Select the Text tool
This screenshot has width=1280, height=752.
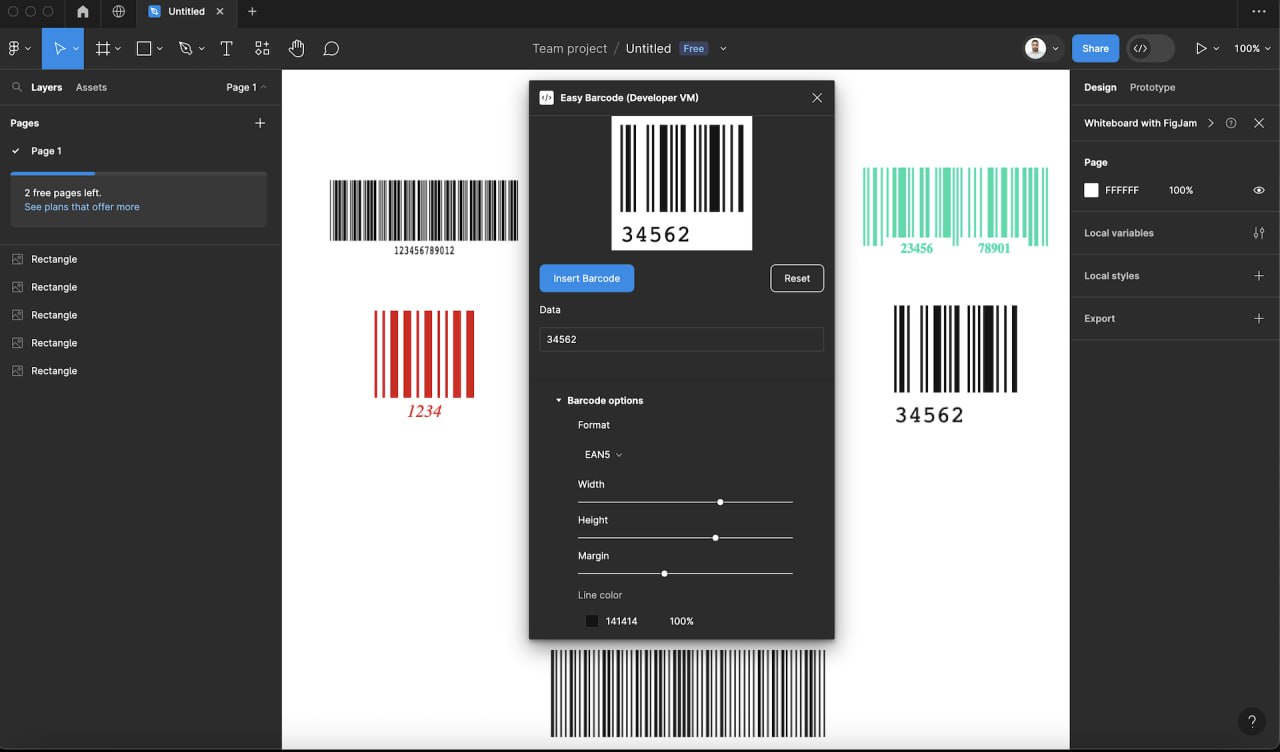click(226, 48)
